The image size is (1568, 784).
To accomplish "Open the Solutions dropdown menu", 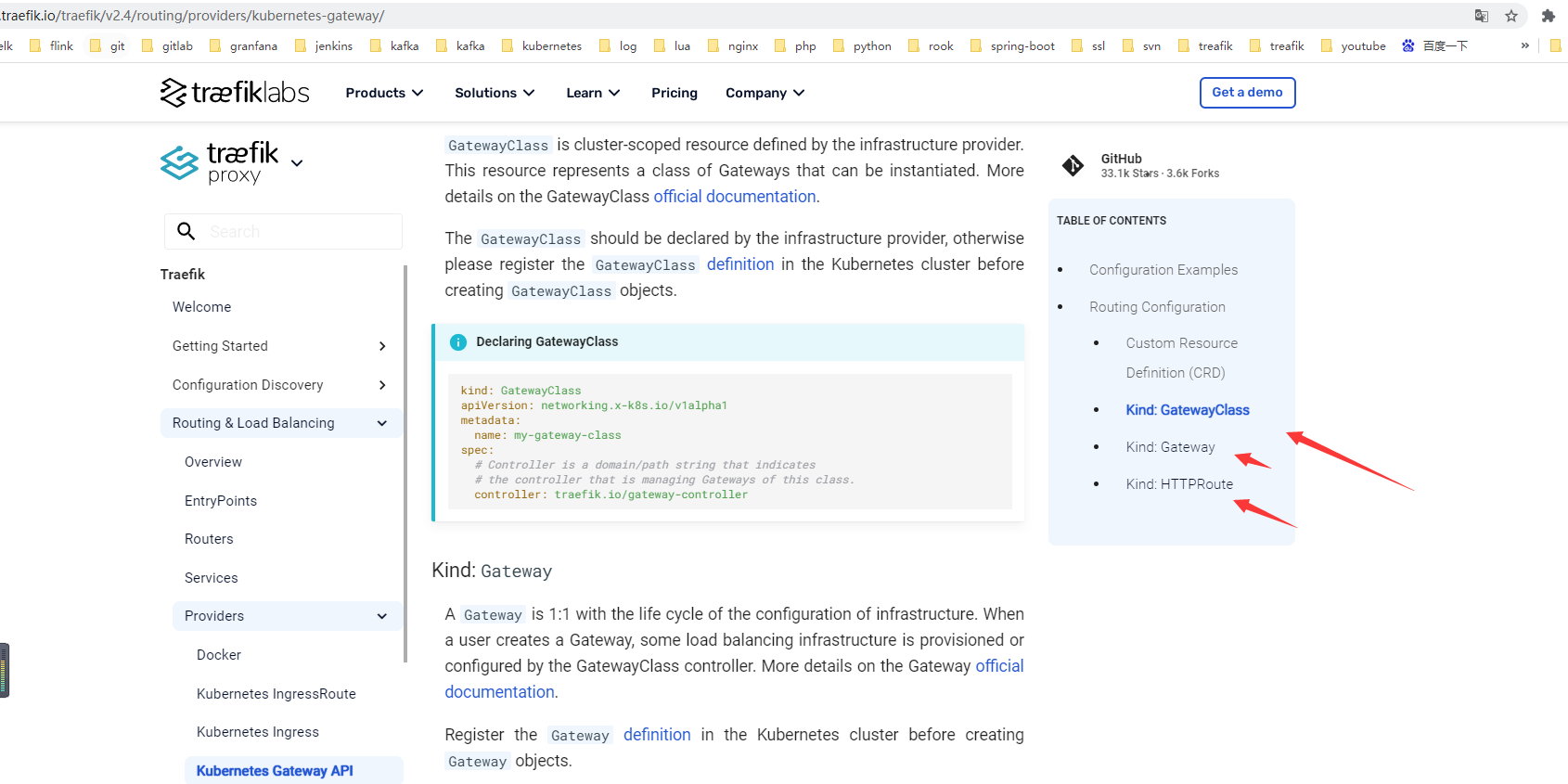I will (495, 93).
